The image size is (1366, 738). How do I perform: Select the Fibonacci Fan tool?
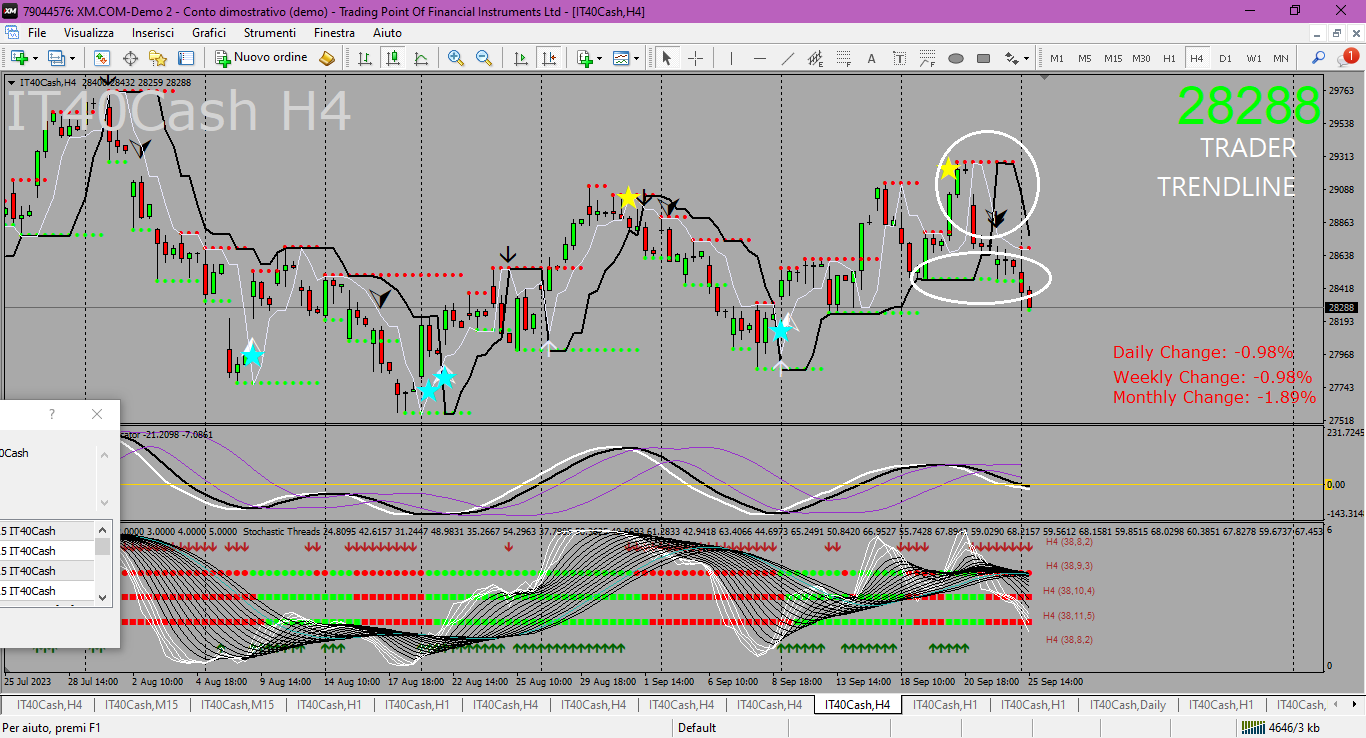tap(928, 58)
